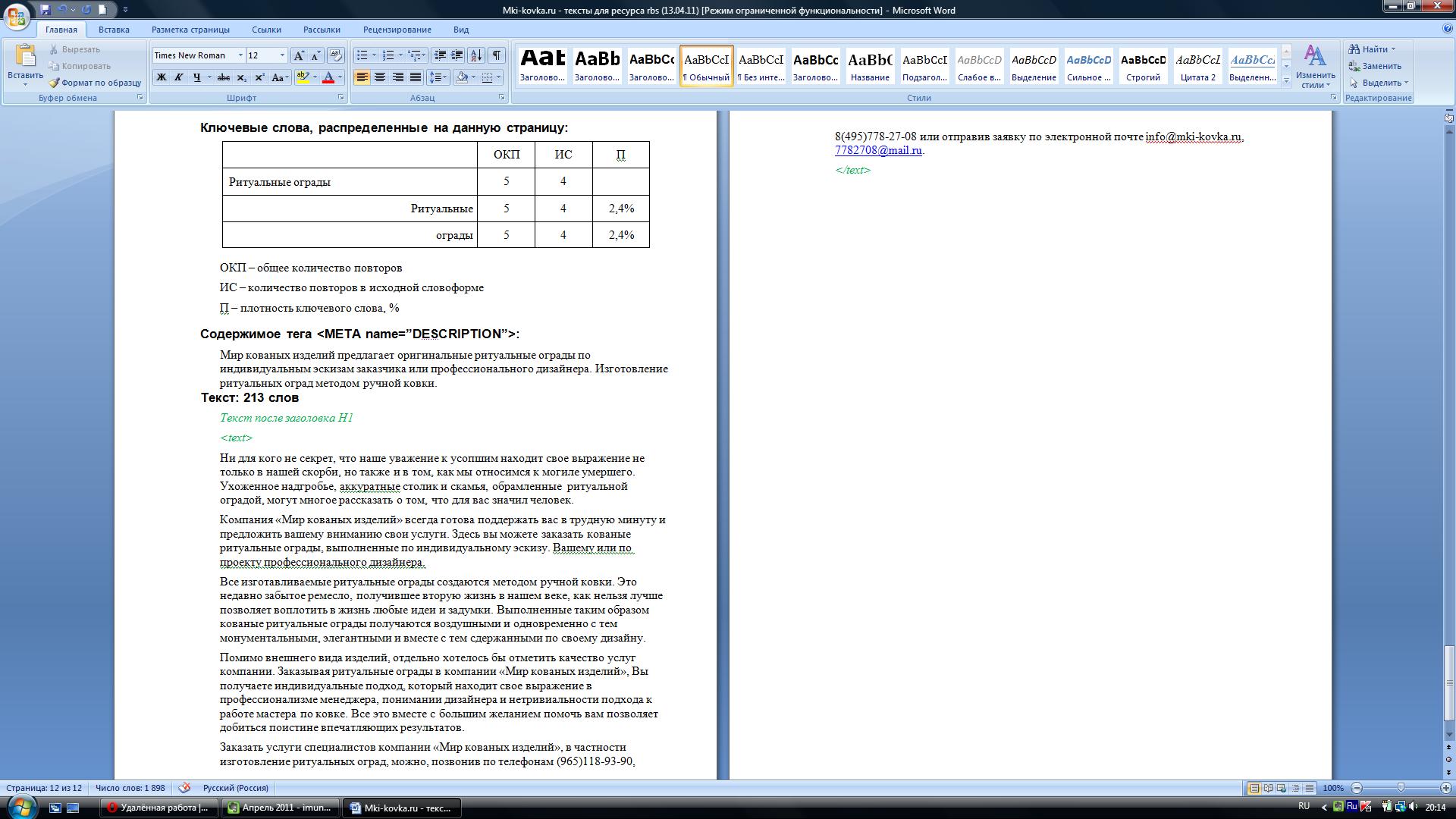Click the justify alignment icon
The height and width of the screenshot is (819, 1456).
(416, 77)
